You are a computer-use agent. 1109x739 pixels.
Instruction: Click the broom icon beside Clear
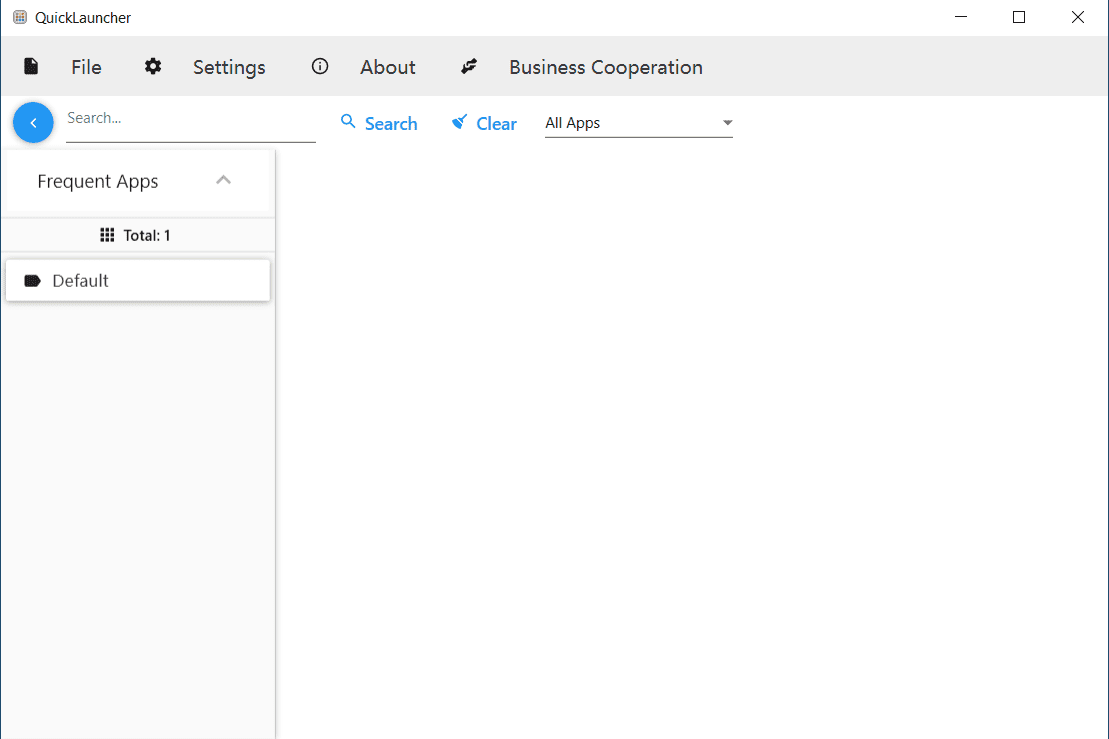[460, 122]
